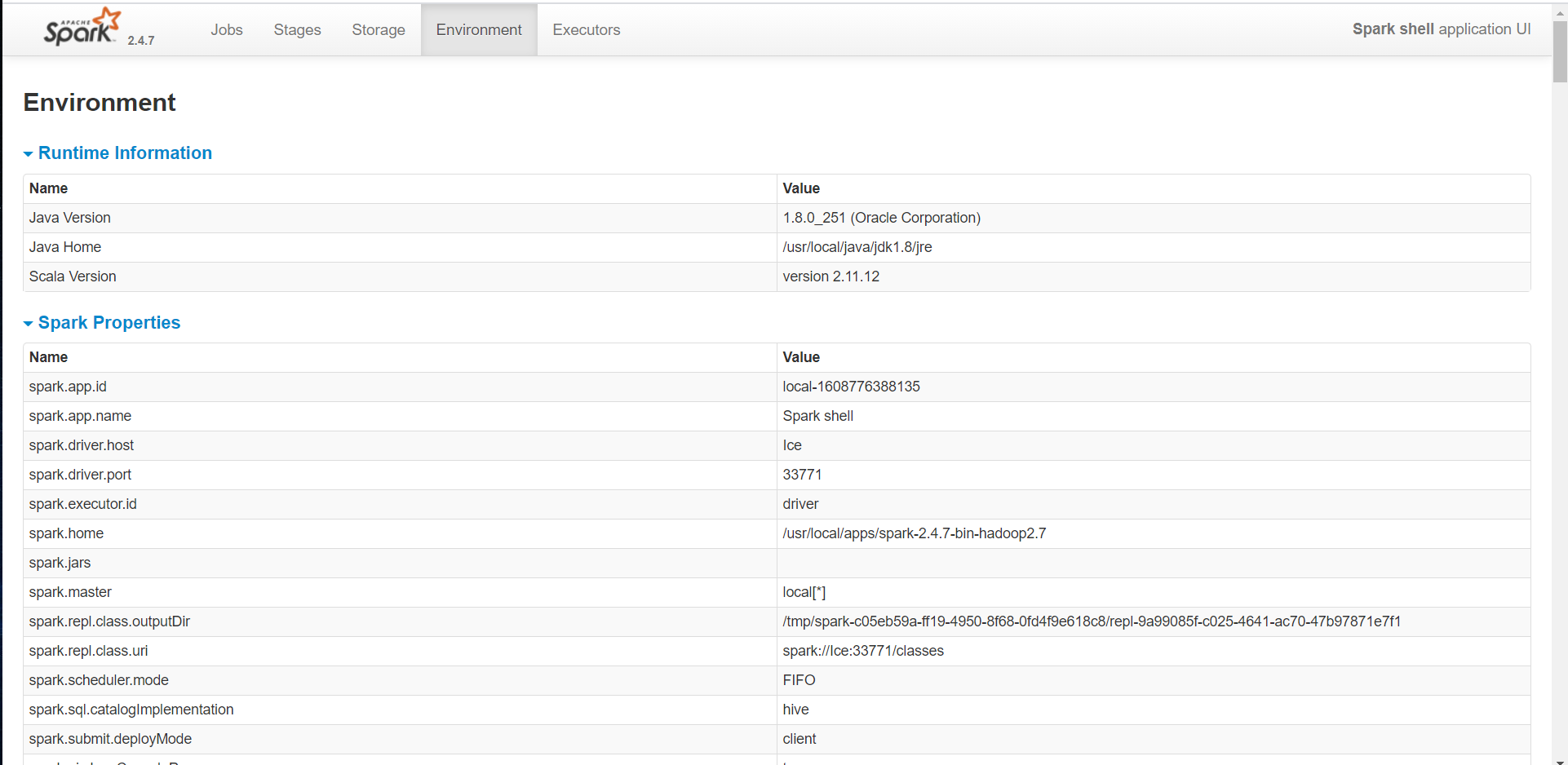Image resolution: width=1568 pixels, height=765 pixels.
Task: Select the Environment tab
Action: [x=479, y=29]
